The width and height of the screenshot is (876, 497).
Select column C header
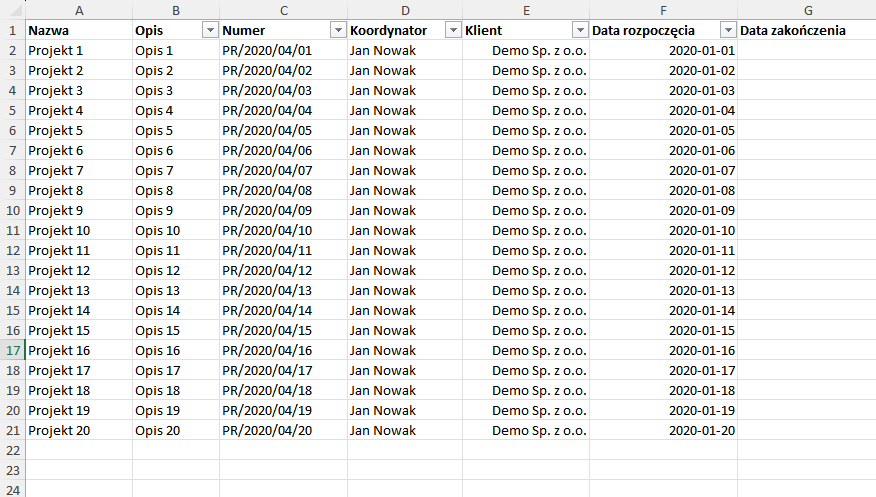click(283, 10)
